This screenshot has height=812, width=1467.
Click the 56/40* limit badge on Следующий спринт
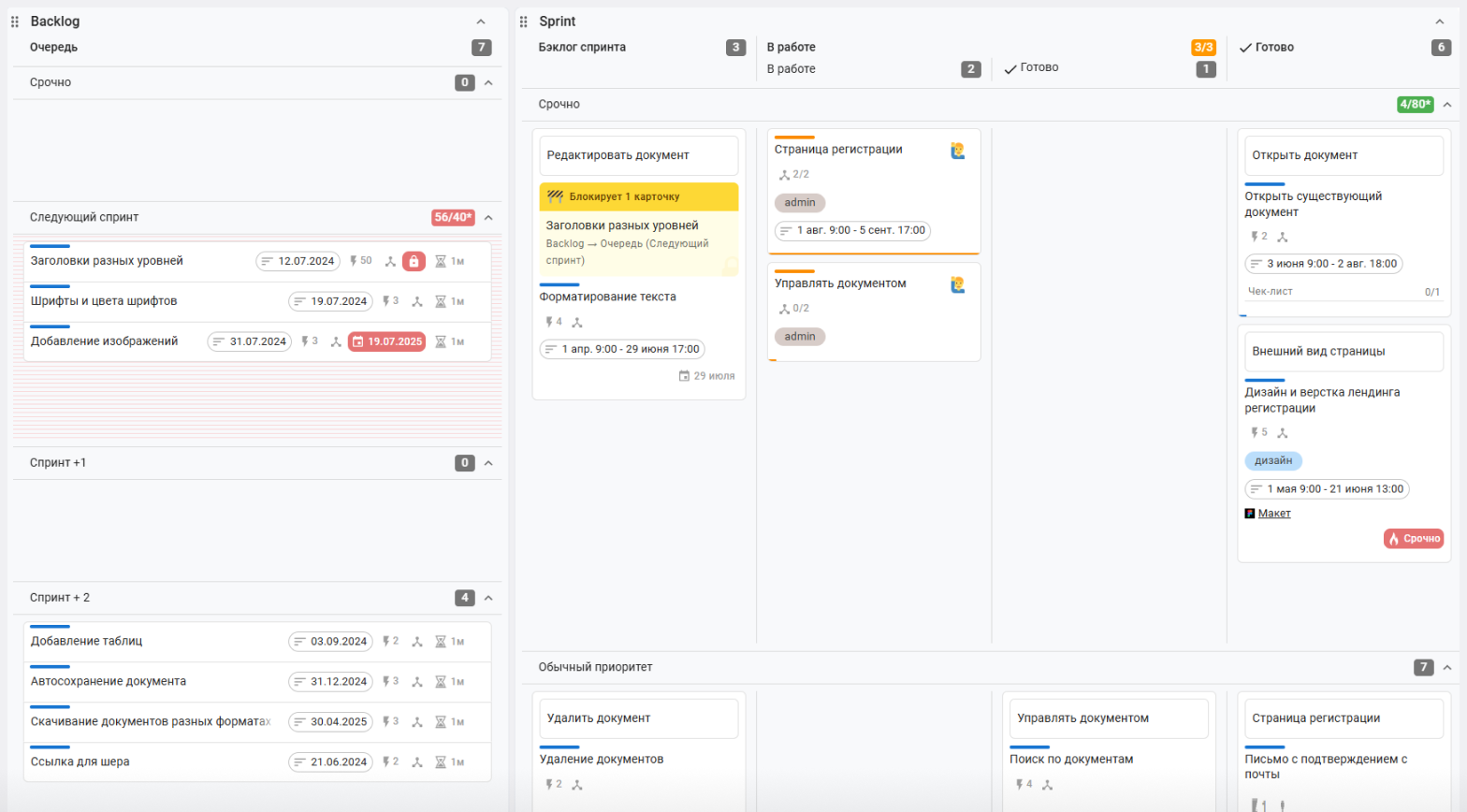tap(453, 218)
